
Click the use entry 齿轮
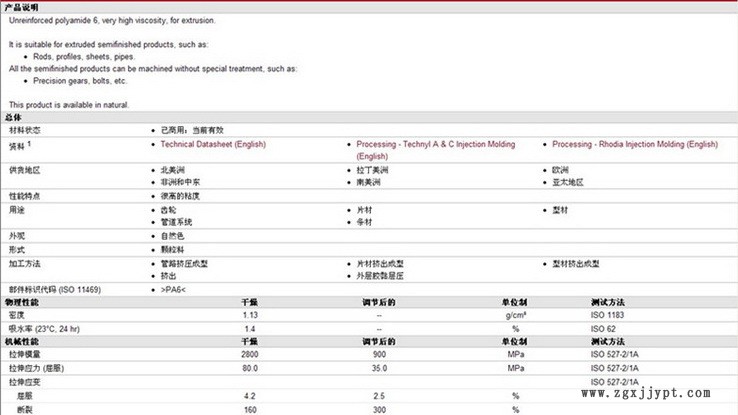[x=168, y=210]
